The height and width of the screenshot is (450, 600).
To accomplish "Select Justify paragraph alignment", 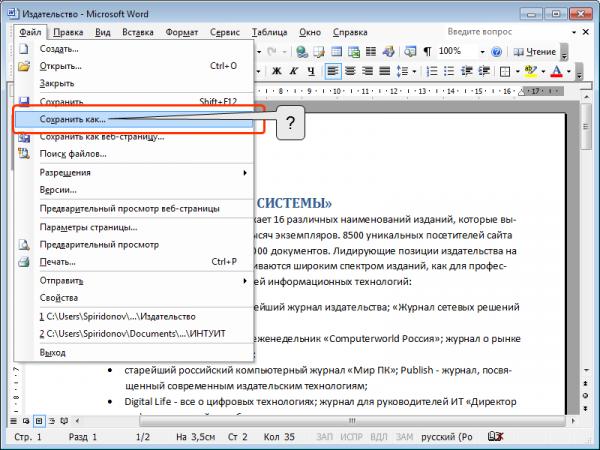I will point(385,72).
